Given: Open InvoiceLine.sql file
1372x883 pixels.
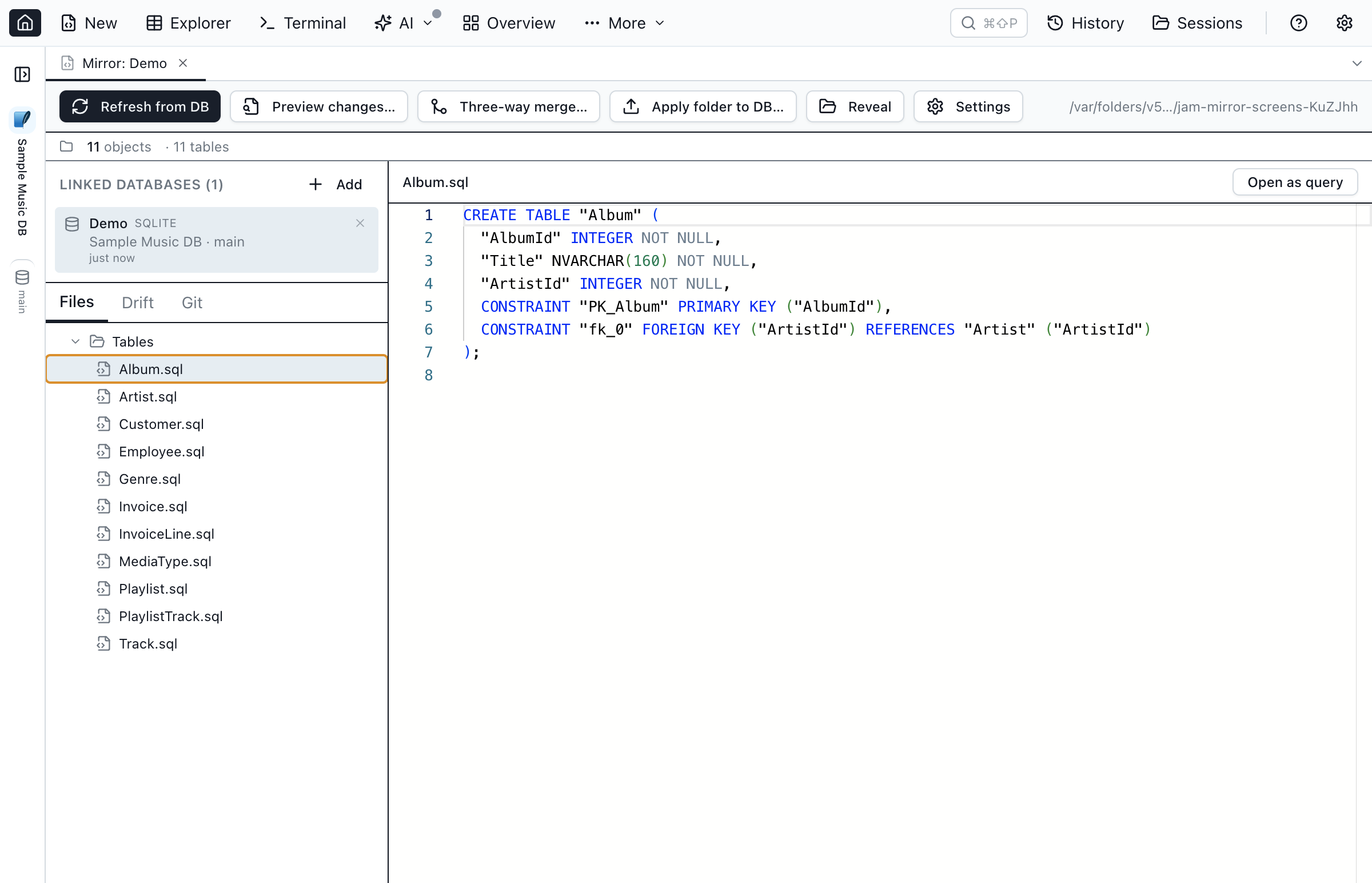Looking at the screenshot, I should [x=217, y=534].
